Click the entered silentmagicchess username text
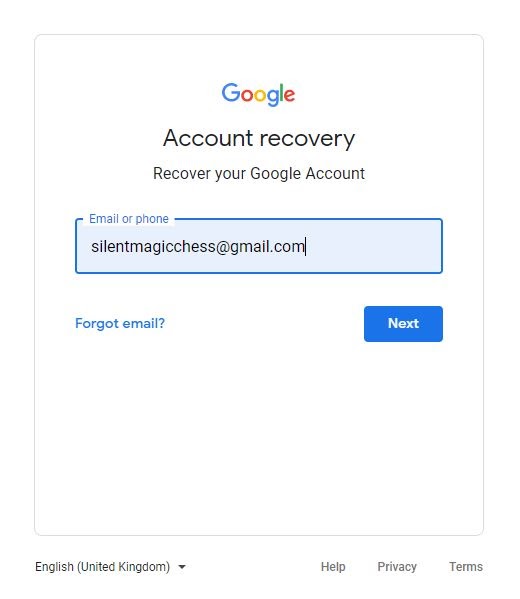Image resolution: width=520 pixels, height=599 pixels. [153, 246]
